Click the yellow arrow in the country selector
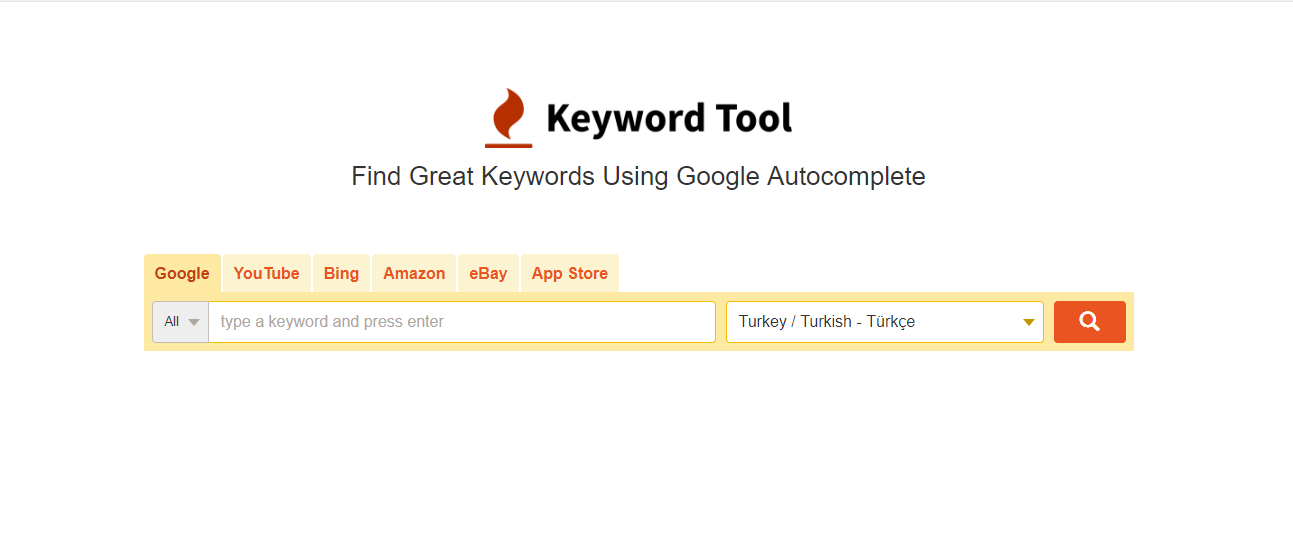This screenshot has width=1293, height=533. pyautogui.click(x=1028, y=322)
